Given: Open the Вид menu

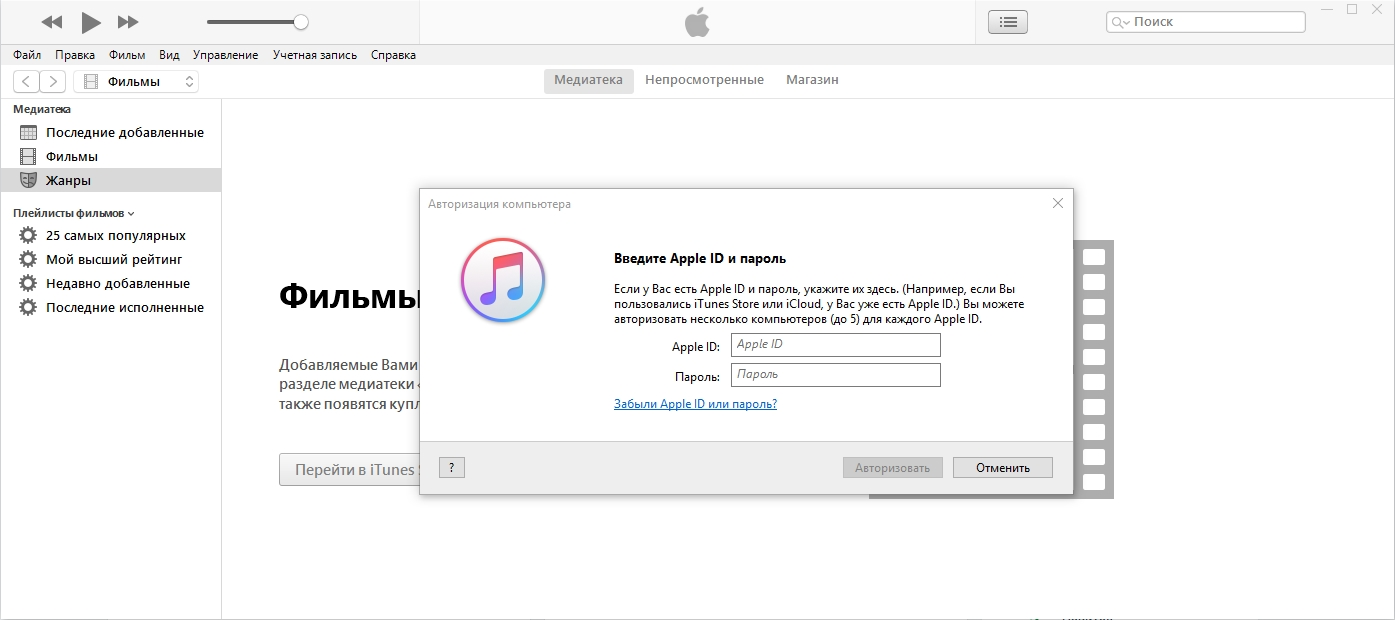Looking at the screenshot, I should [169, 55].
